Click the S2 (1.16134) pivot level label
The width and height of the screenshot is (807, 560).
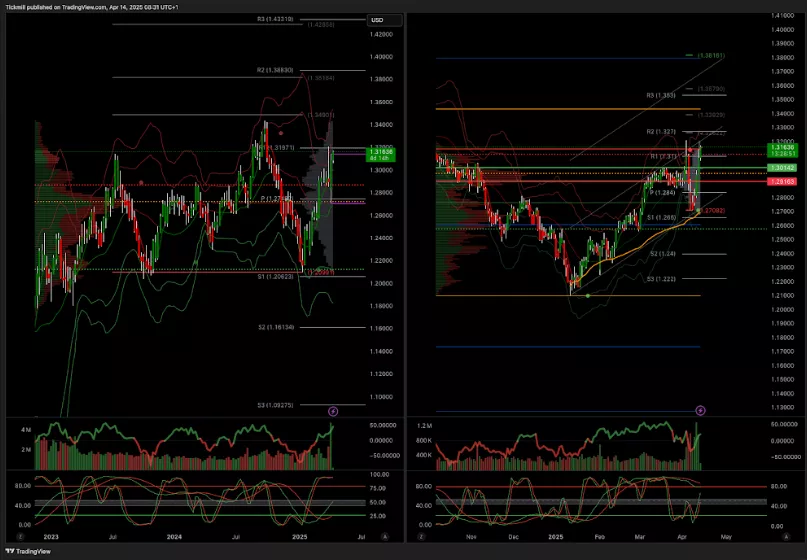coord(274,327)
